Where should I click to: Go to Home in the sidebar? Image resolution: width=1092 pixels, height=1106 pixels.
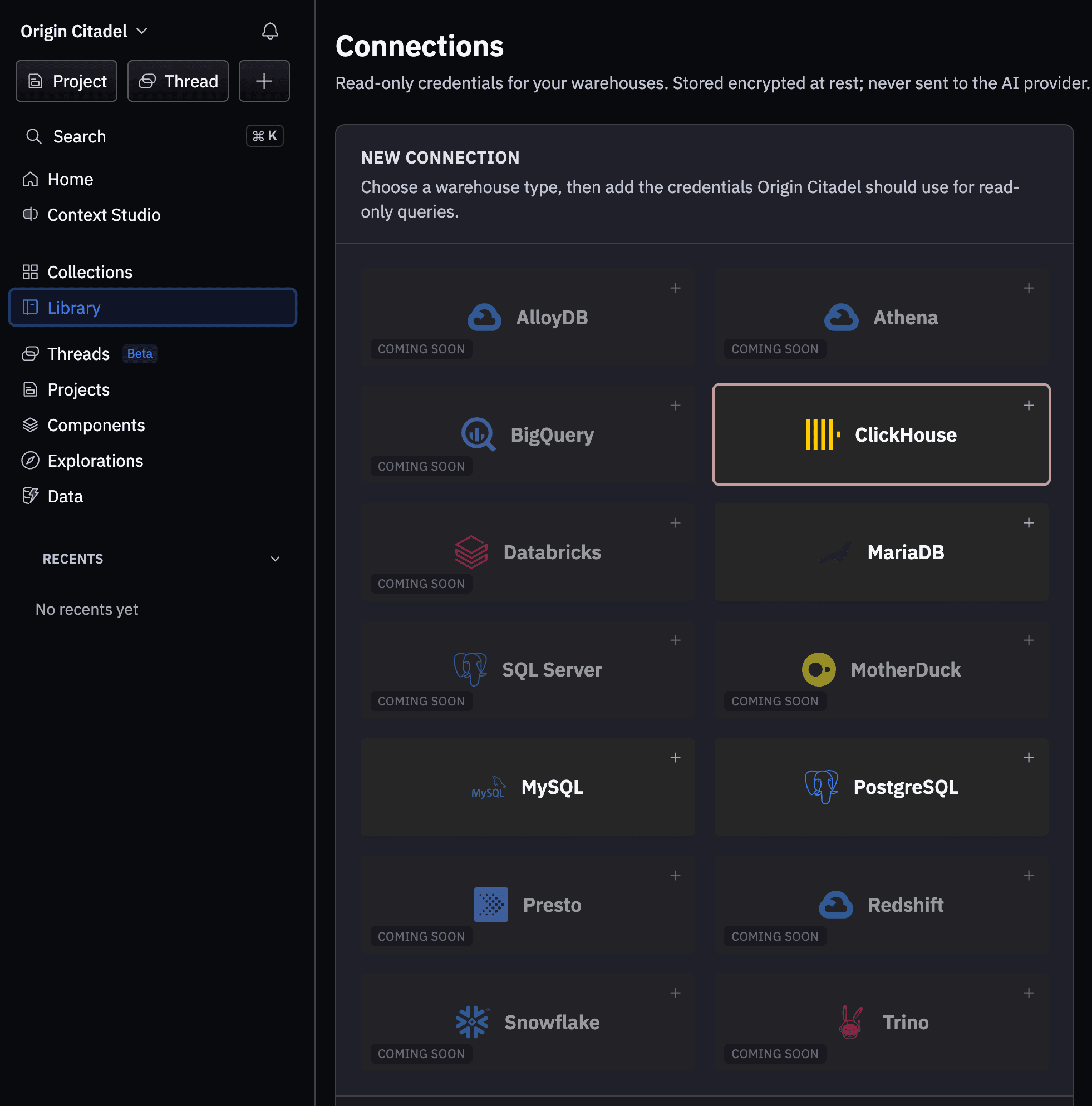click(x=153, y=179)
